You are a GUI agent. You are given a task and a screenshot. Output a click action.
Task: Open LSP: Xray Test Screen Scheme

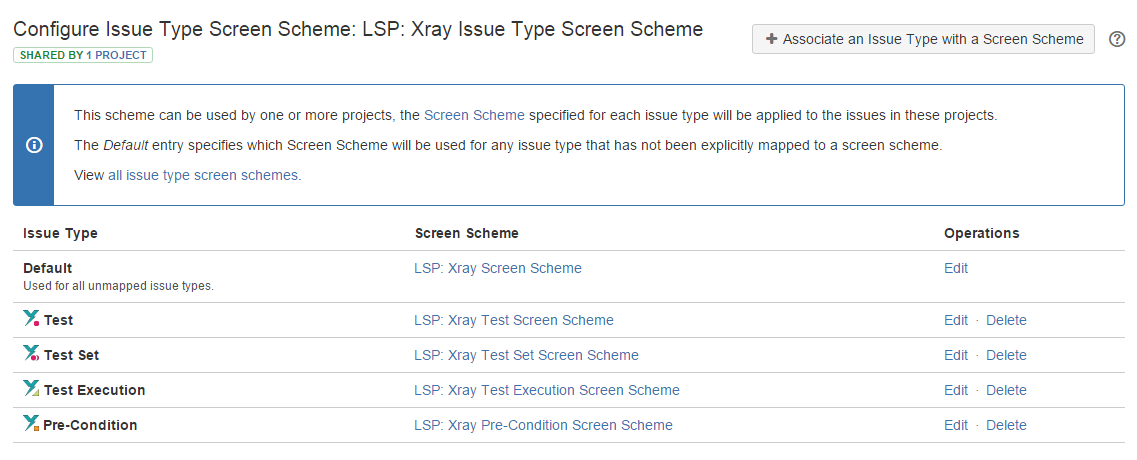tap(513, 320)
